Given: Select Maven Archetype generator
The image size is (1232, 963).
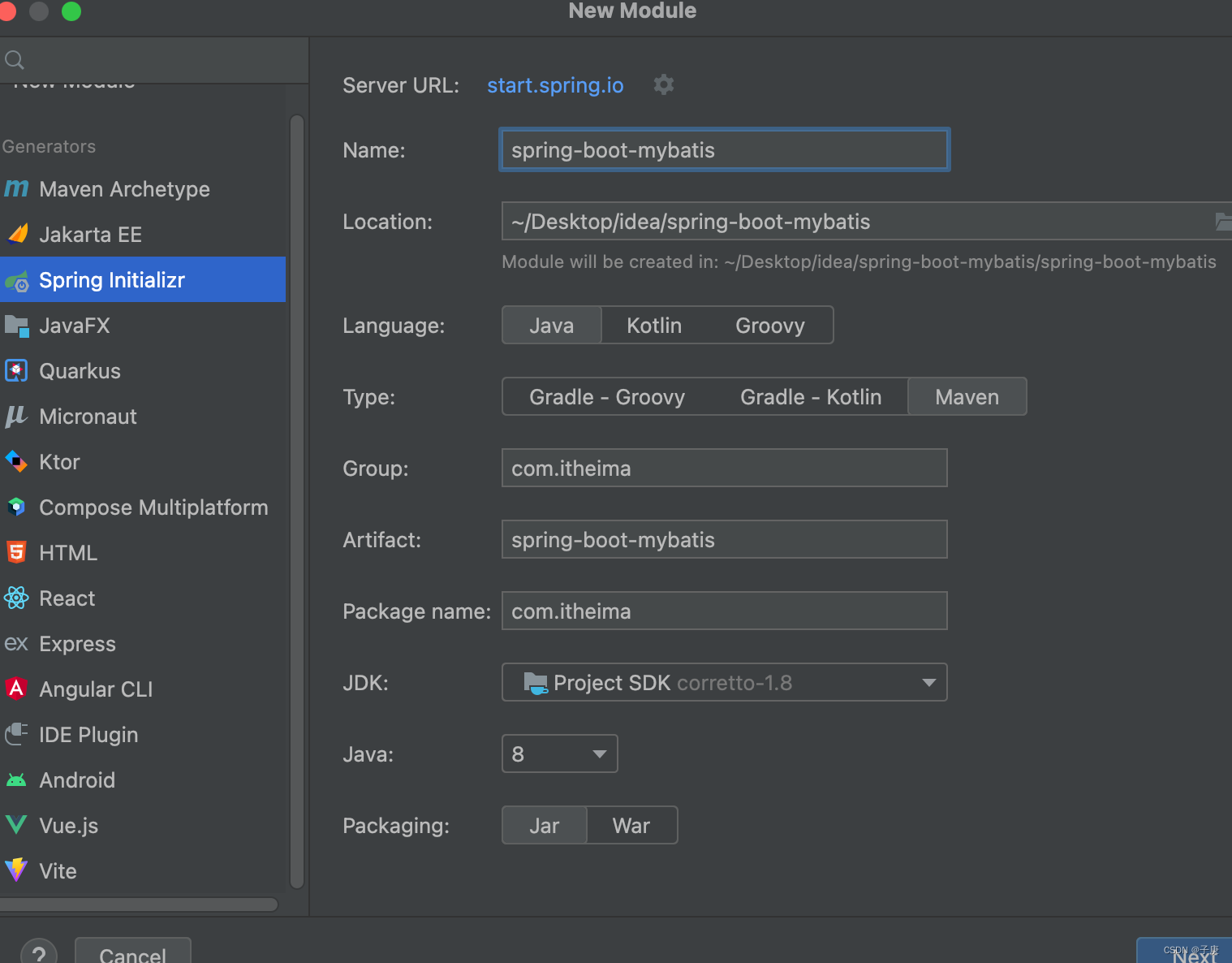Looking at the screenshot, I should (x=143, y=188).
